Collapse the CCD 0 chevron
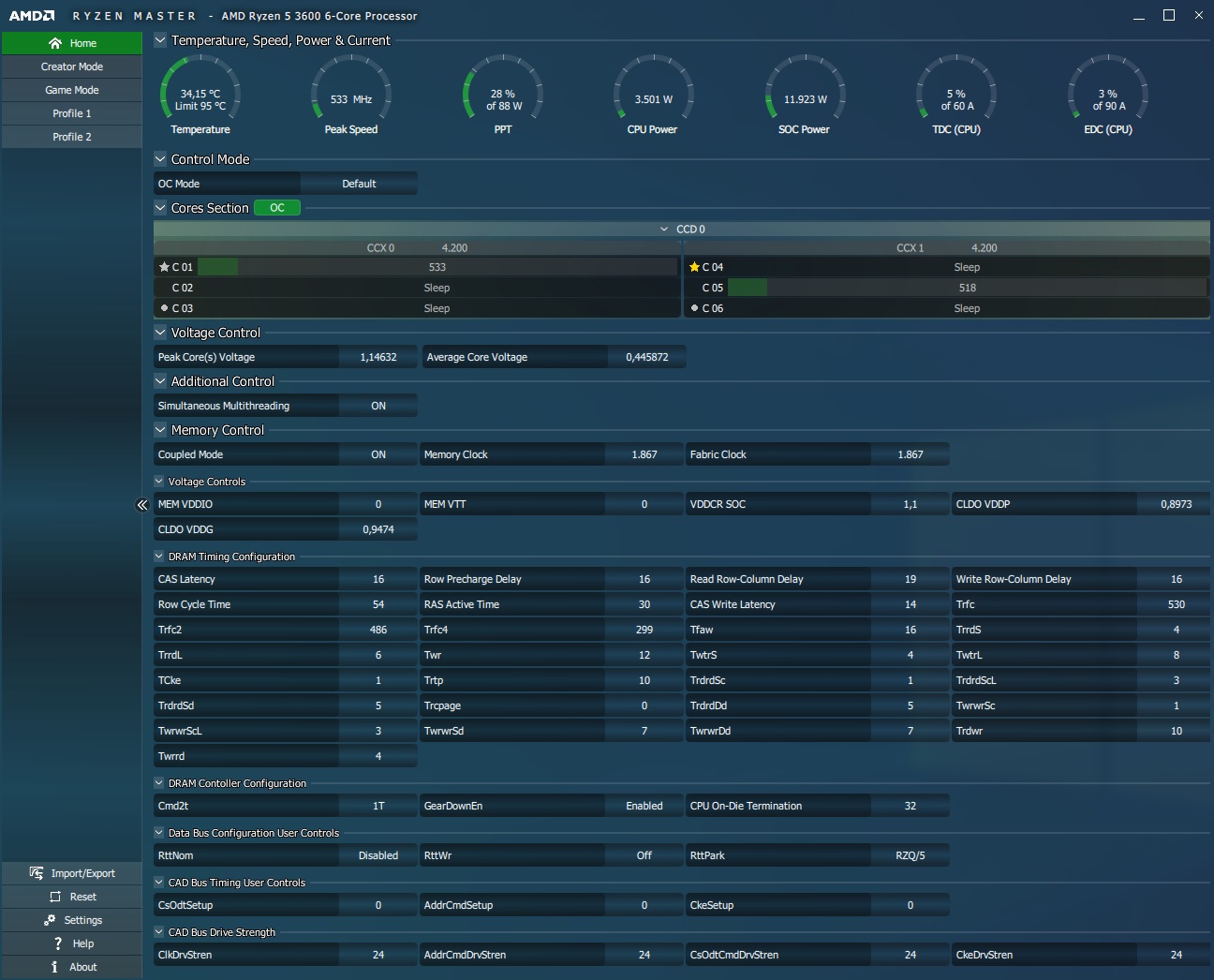 tap(664, 229)
